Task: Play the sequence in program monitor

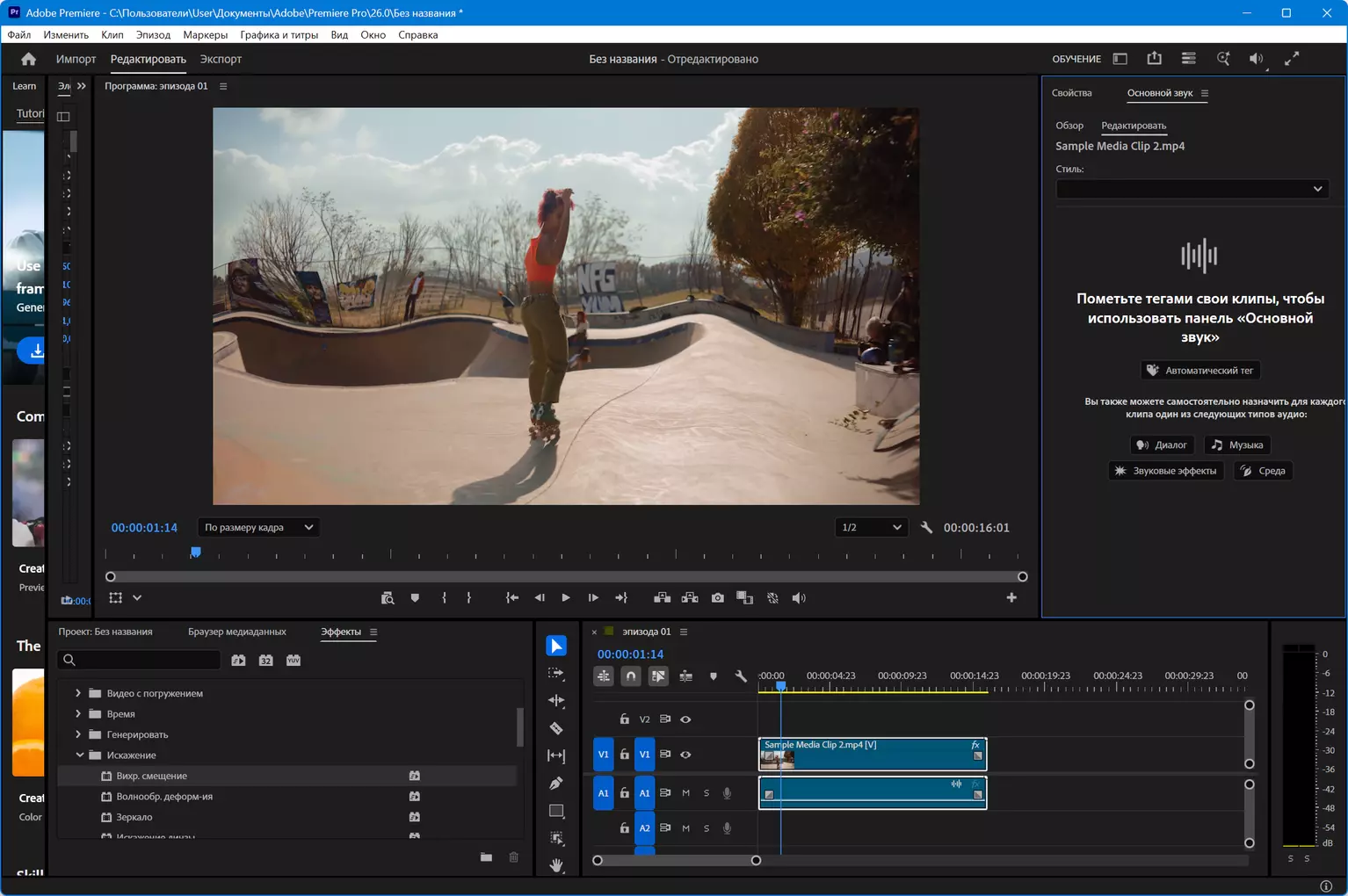Action: pos(566,598)
